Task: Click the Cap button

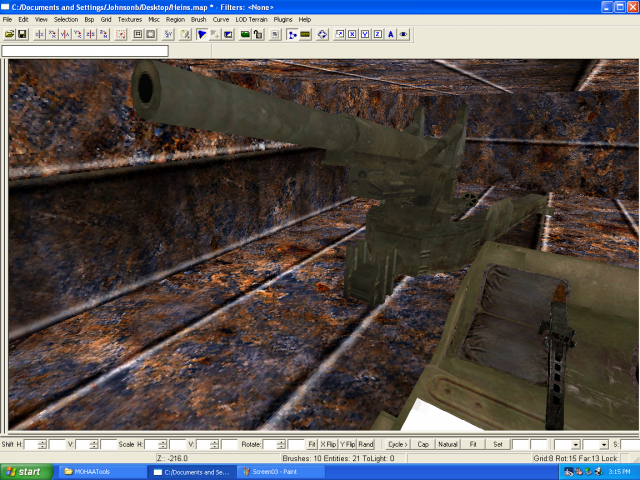Action: [423, 444]
